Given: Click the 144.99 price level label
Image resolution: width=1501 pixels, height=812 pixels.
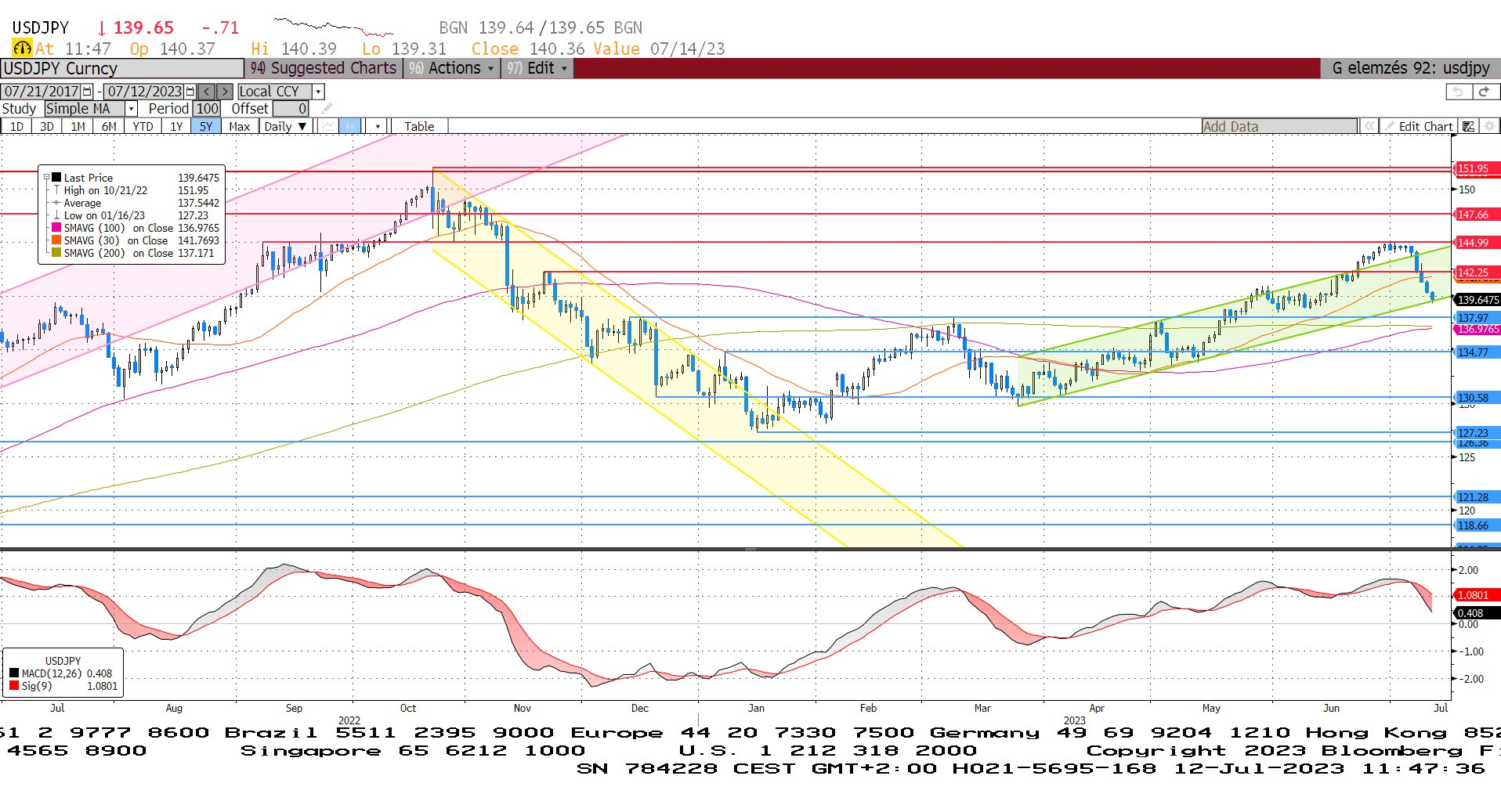Looking at the screenshot, I should point(1476,243).
